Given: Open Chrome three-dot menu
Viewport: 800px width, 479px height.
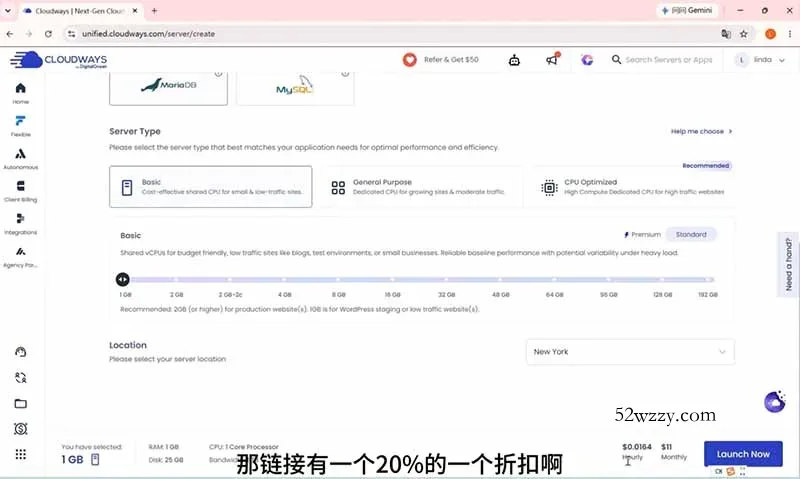Looking at the screenshot, I should [790, 34].
